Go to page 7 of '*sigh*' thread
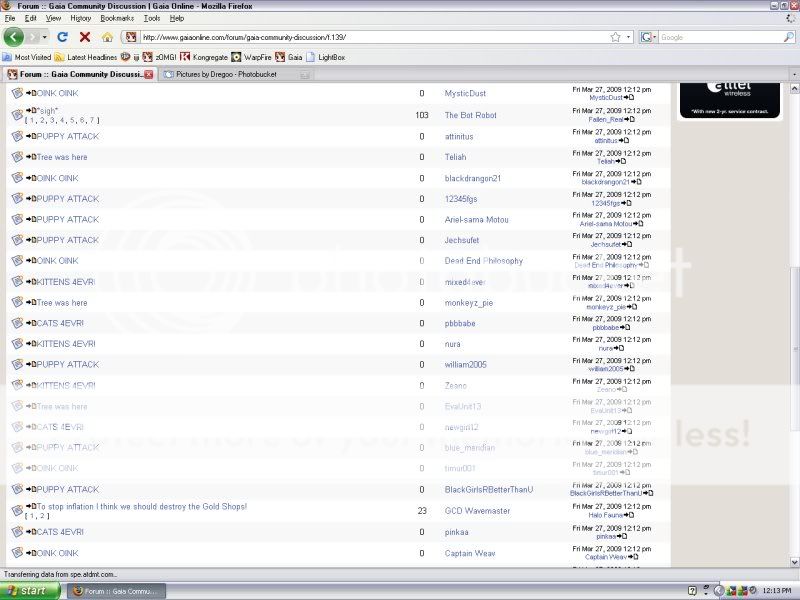 tap(92, 120)
